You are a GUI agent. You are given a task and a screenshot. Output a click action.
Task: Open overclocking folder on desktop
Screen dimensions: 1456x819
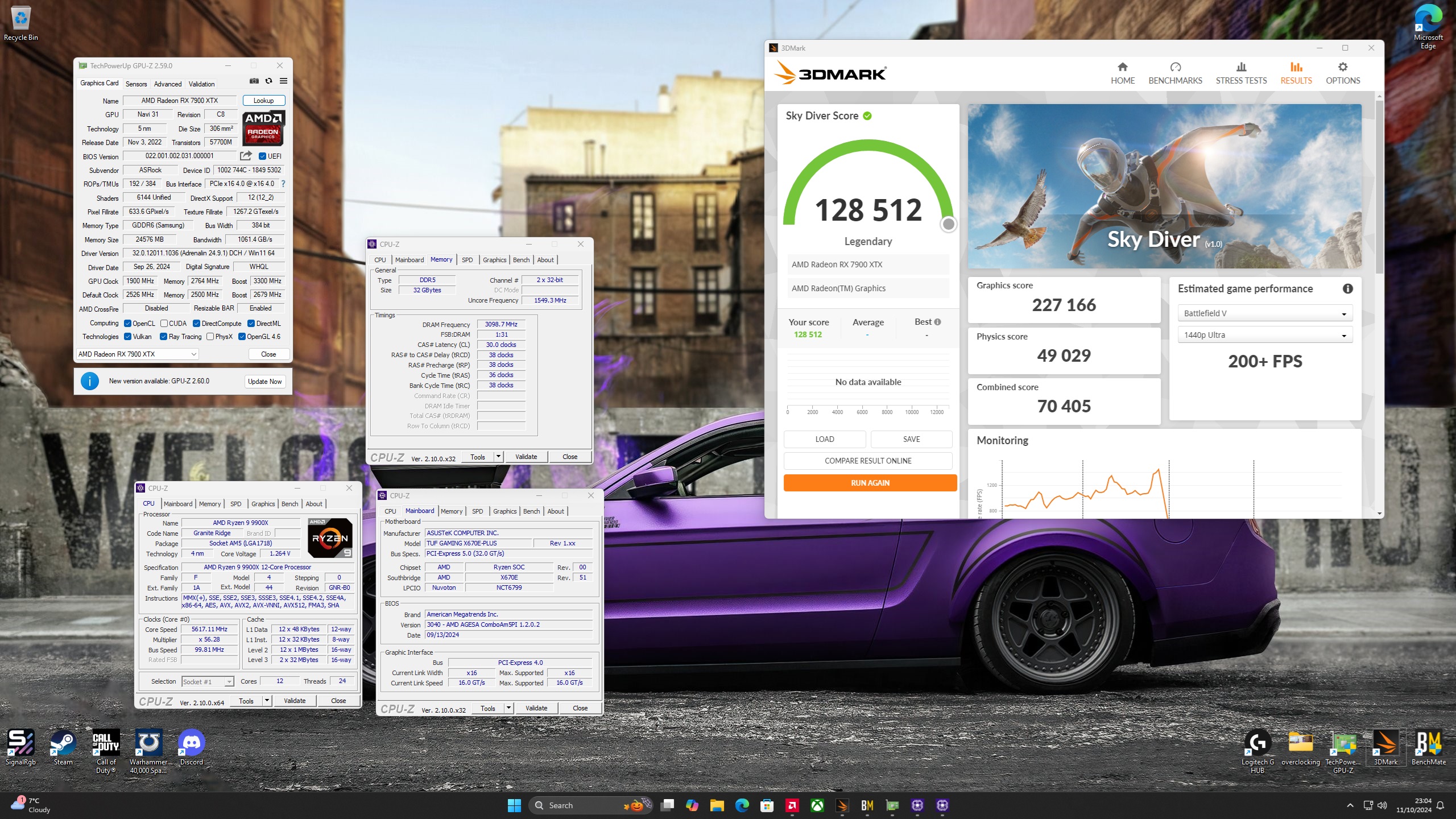point(1300,748)
